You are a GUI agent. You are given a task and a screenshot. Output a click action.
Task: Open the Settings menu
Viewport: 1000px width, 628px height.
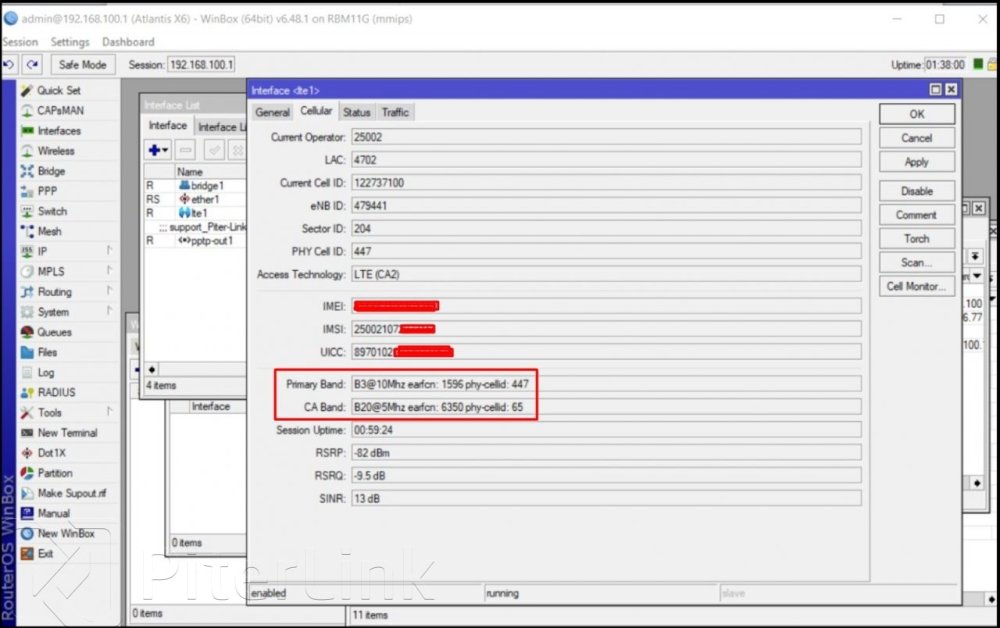coord(70,42)
